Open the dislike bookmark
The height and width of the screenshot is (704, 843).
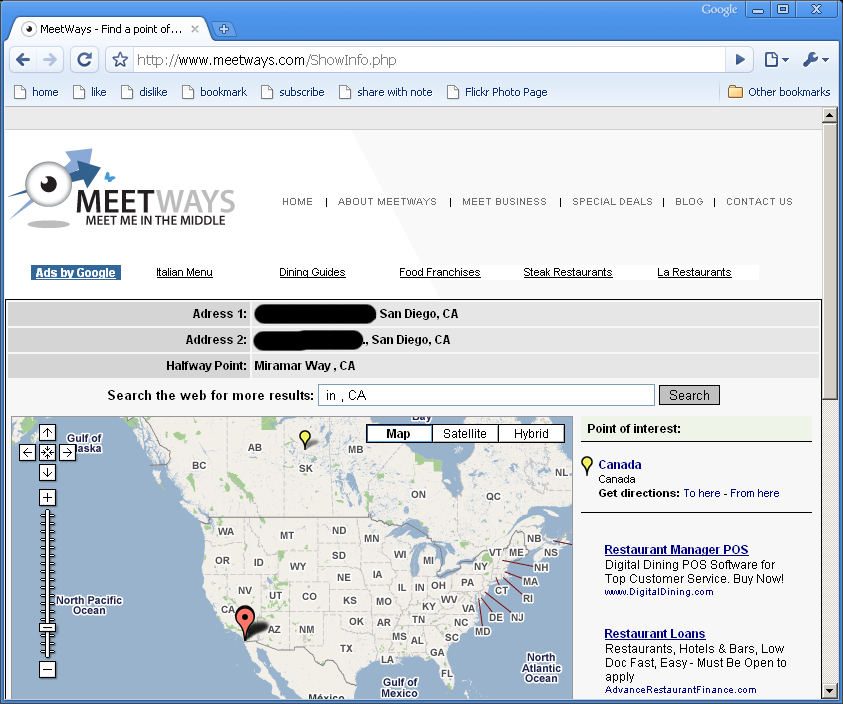(x=145, y=92)
